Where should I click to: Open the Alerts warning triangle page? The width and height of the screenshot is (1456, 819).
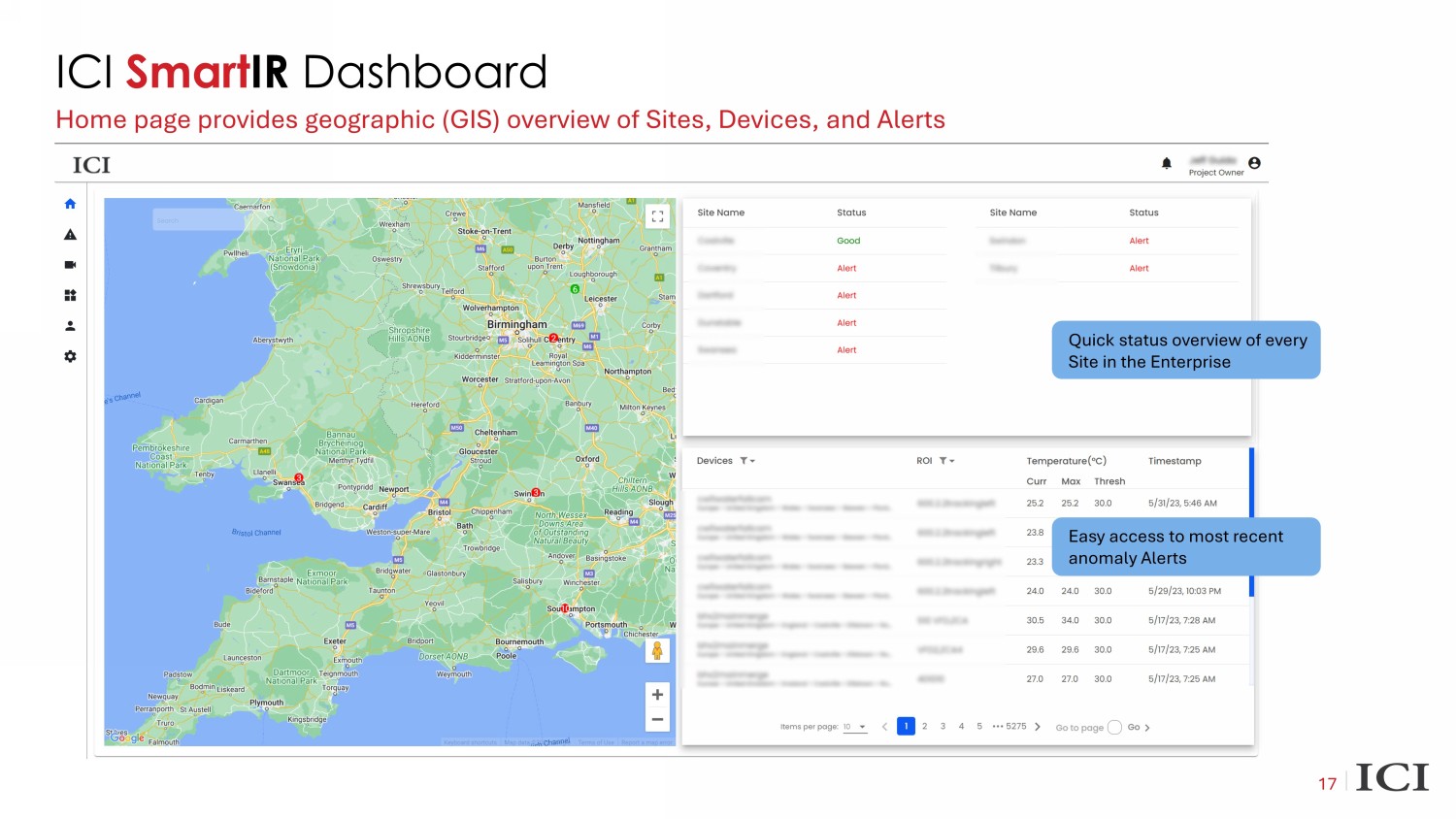pyautogui.click(x=70, y=235)
